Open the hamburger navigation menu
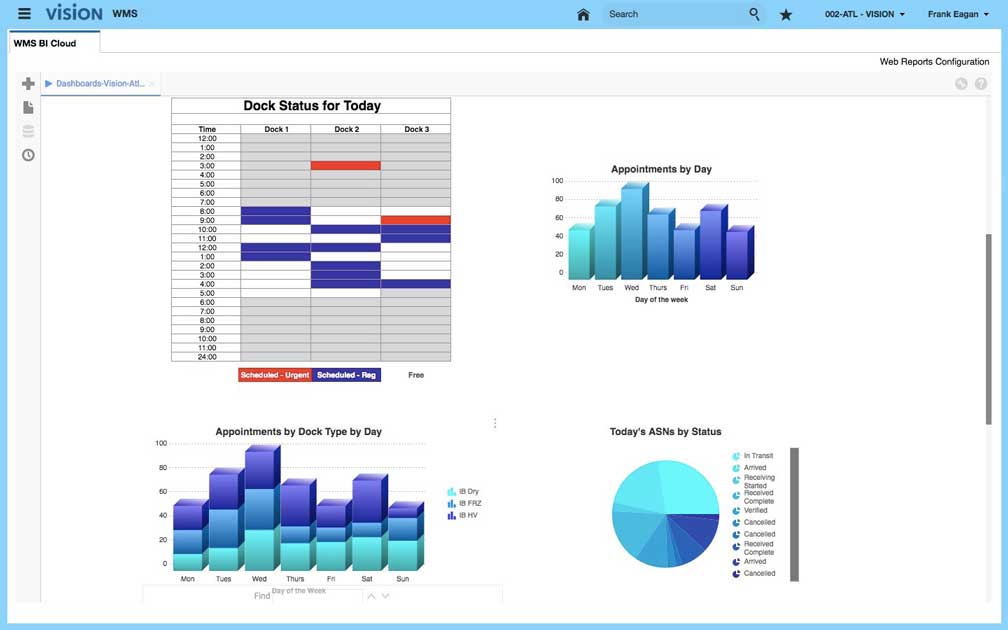Screen dimensions: 1008x630 click(24, 14)
